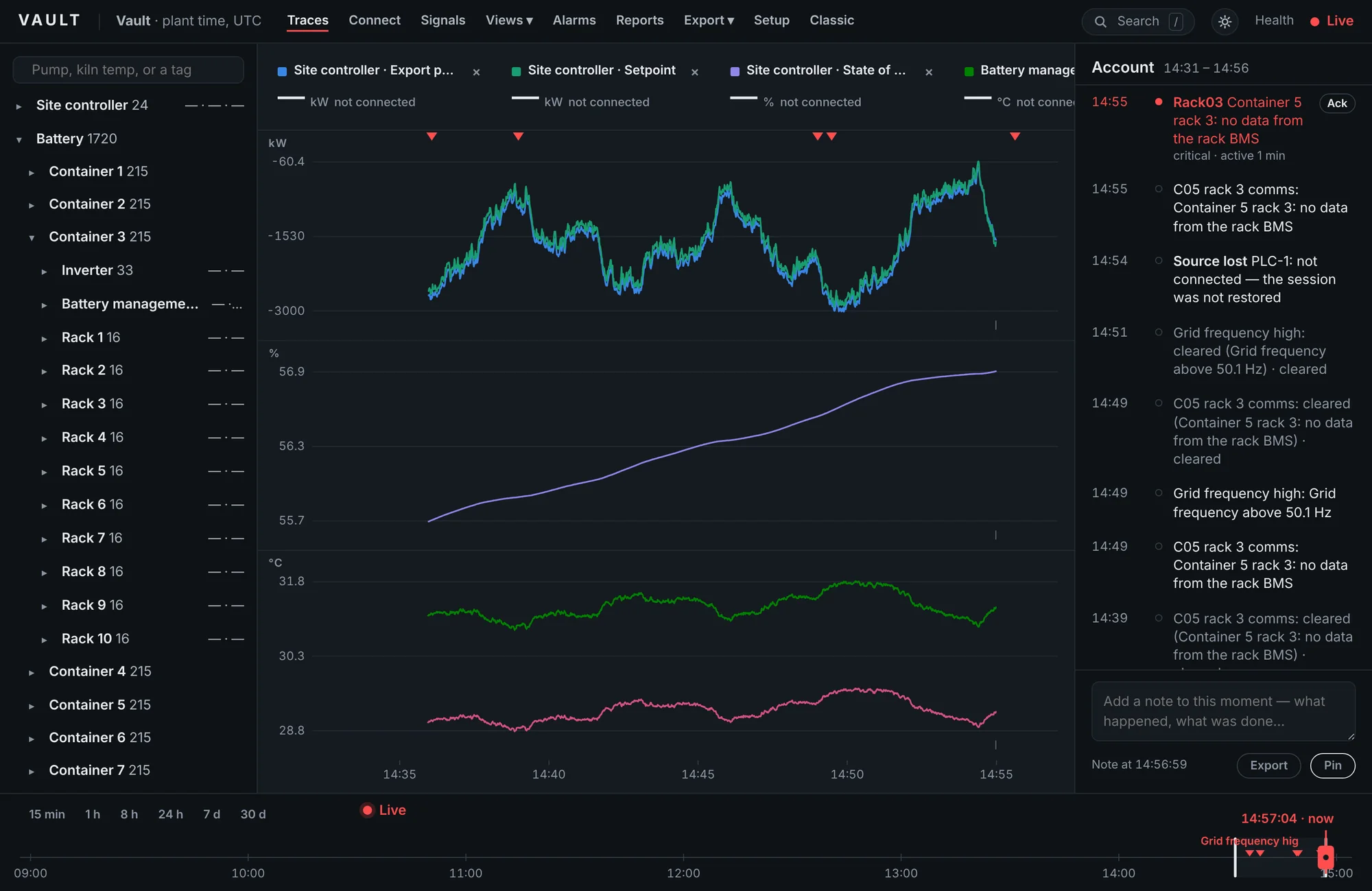This screenshot has width=1372, height=891.
Task: Go to the Alarms tab
Action: pyautogui.click(x=574, y=21)
